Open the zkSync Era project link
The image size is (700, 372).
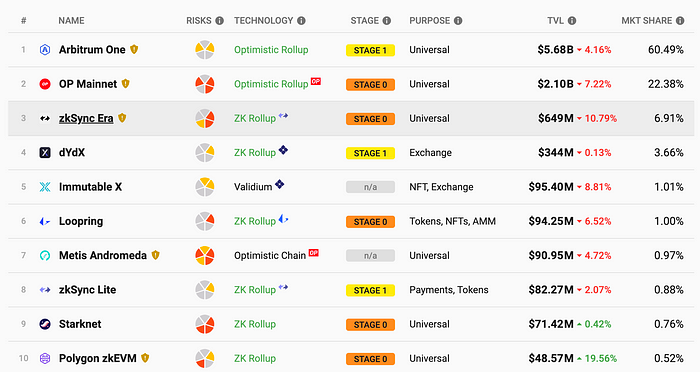point(86,118)
